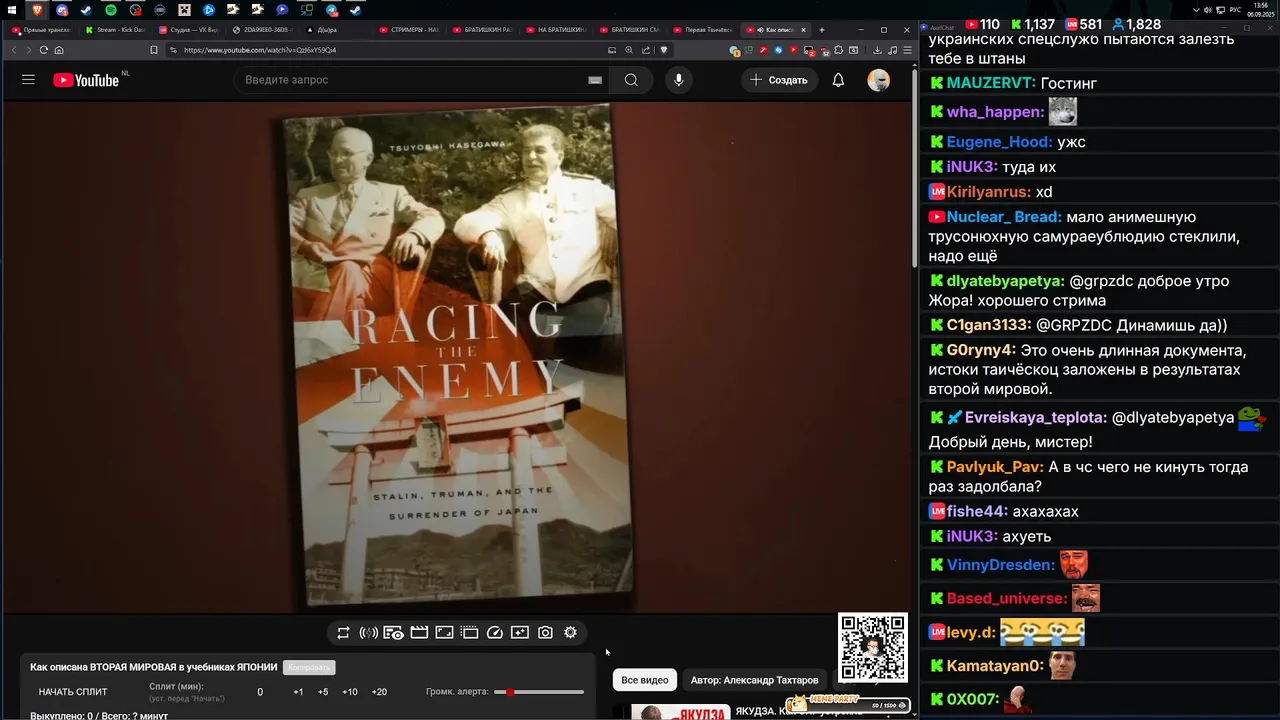Click the card-with-eye icon in player toolbar
The image size is (1280, 720).
click(x=393, y=632)
